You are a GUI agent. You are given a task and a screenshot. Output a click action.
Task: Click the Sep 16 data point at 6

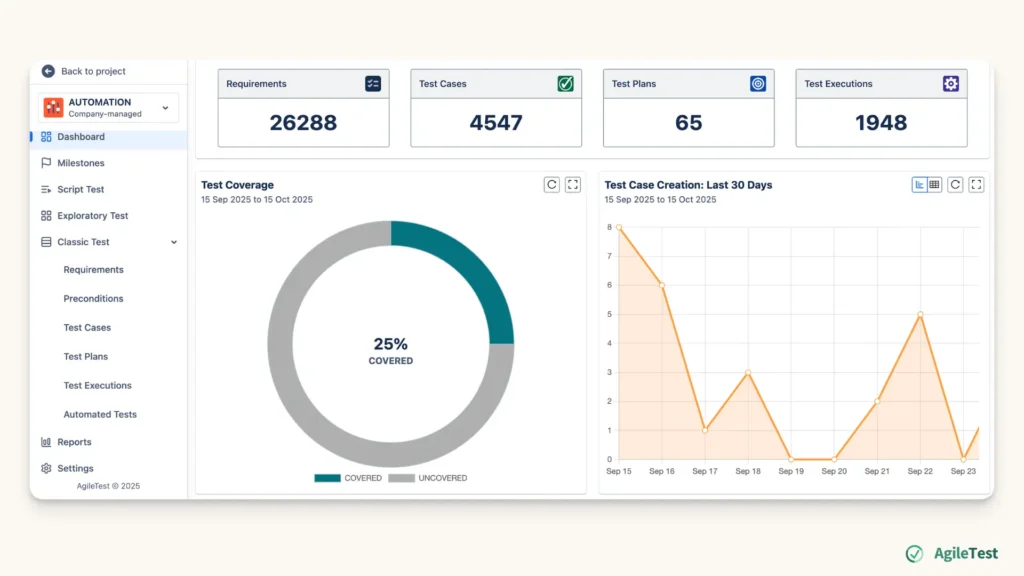(662, 285)
